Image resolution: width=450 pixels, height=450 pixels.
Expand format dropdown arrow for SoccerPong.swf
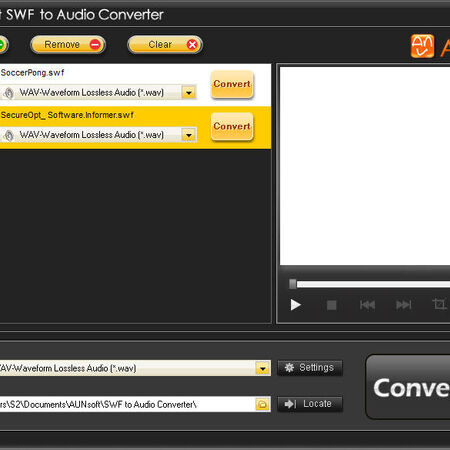point(189,93)
